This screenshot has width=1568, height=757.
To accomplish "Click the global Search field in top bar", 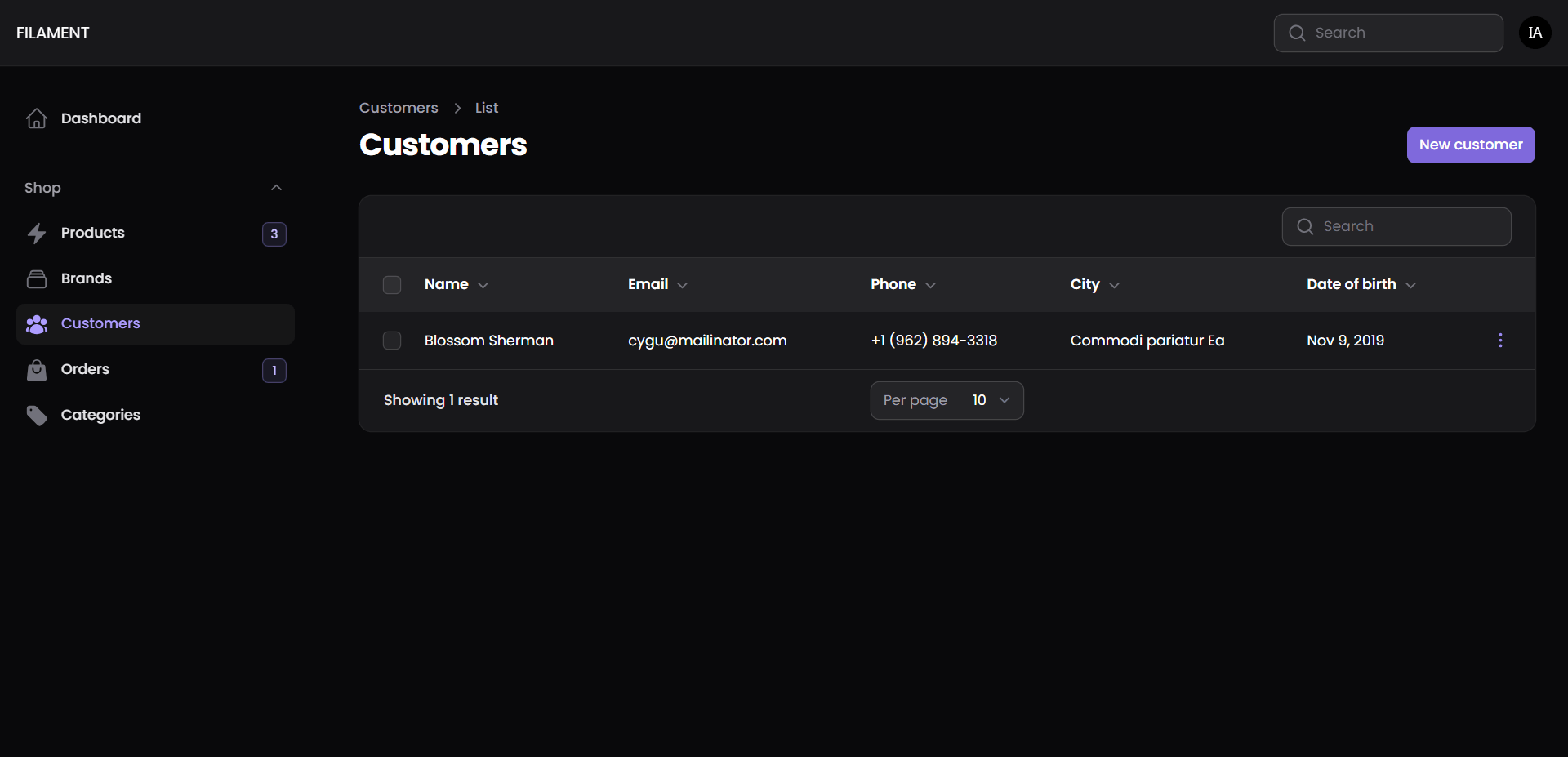I will tap(1388, 33).
